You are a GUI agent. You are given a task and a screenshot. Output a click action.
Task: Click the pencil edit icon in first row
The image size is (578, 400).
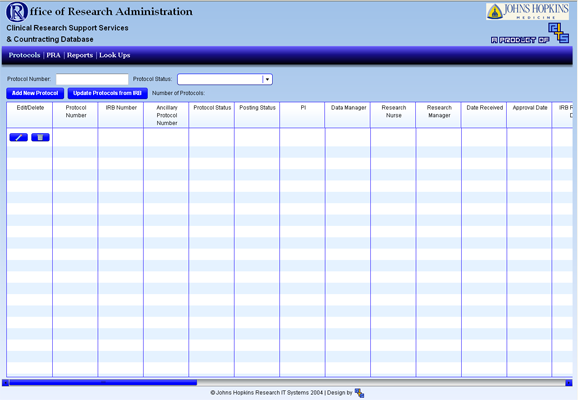tap(18, 138)
